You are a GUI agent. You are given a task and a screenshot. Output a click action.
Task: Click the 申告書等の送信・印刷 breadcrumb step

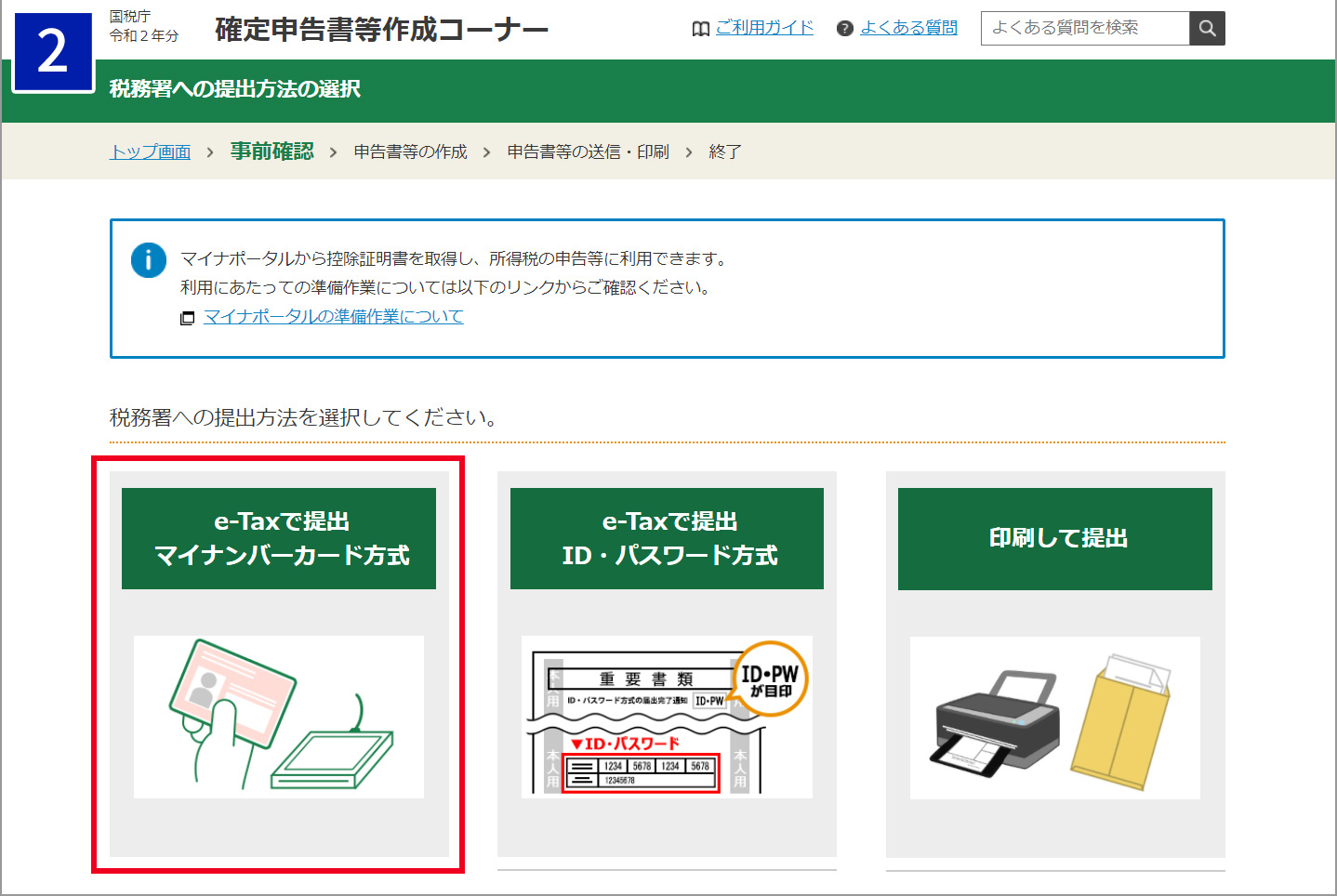(587, 152)
